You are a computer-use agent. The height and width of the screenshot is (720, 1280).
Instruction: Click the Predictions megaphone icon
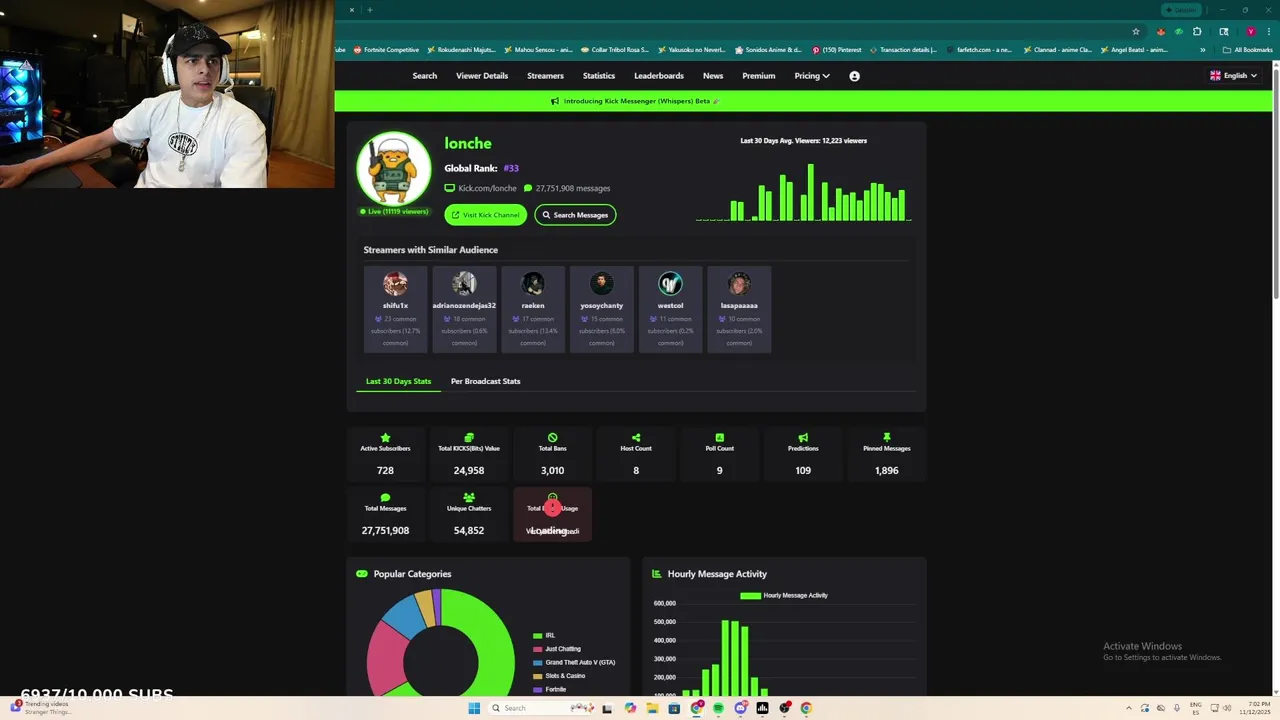point(803,438)
